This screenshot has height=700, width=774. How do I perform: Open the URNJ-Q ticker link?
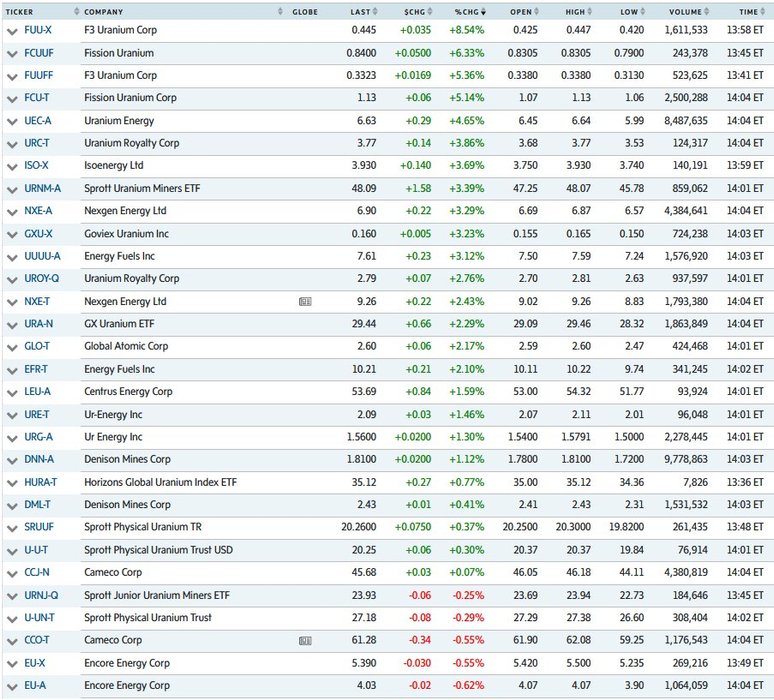(41, 595)
